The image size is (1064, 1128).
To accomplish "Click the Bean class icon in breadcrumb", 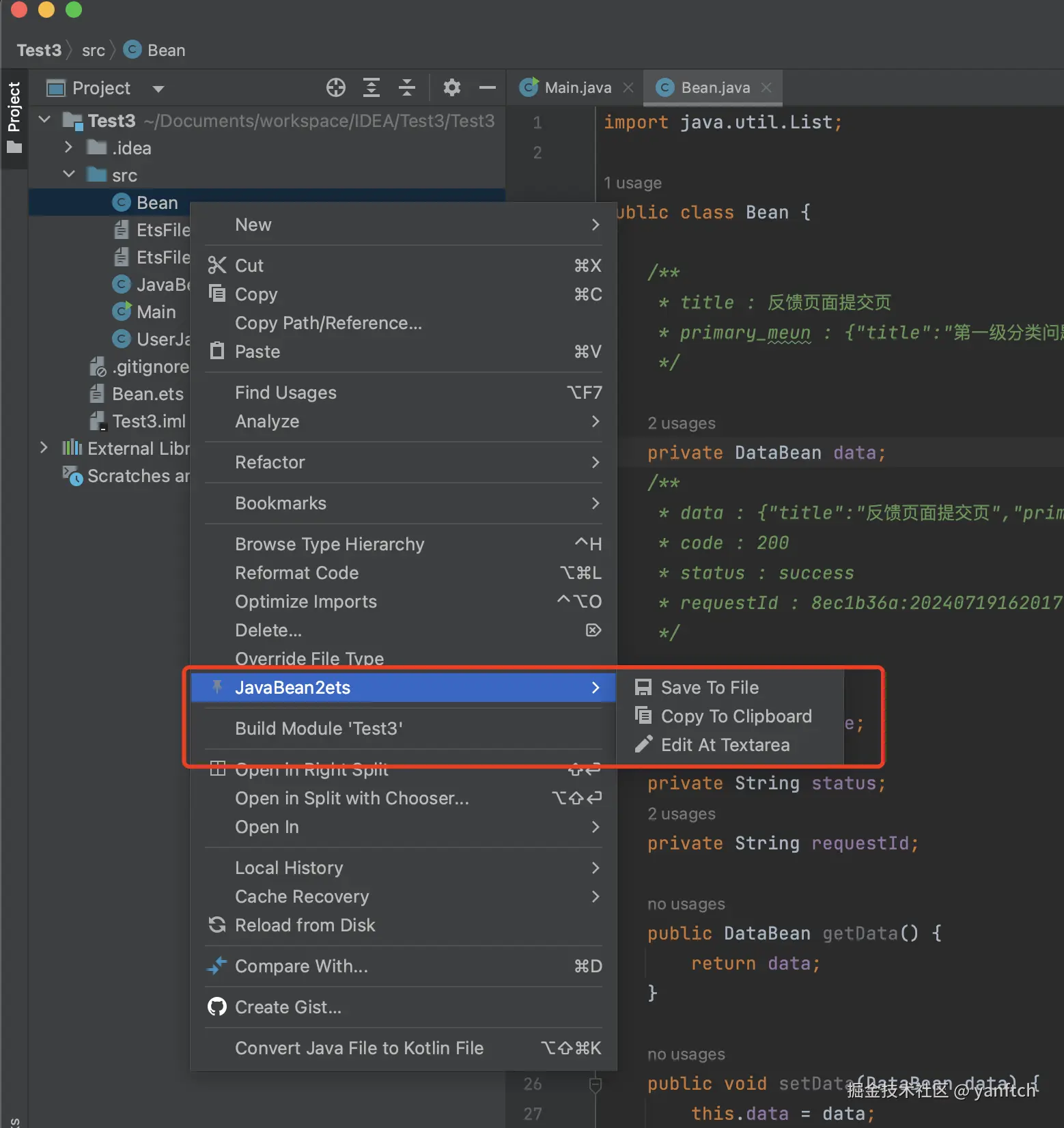I will pyautogui.click(x=132, y=50).
